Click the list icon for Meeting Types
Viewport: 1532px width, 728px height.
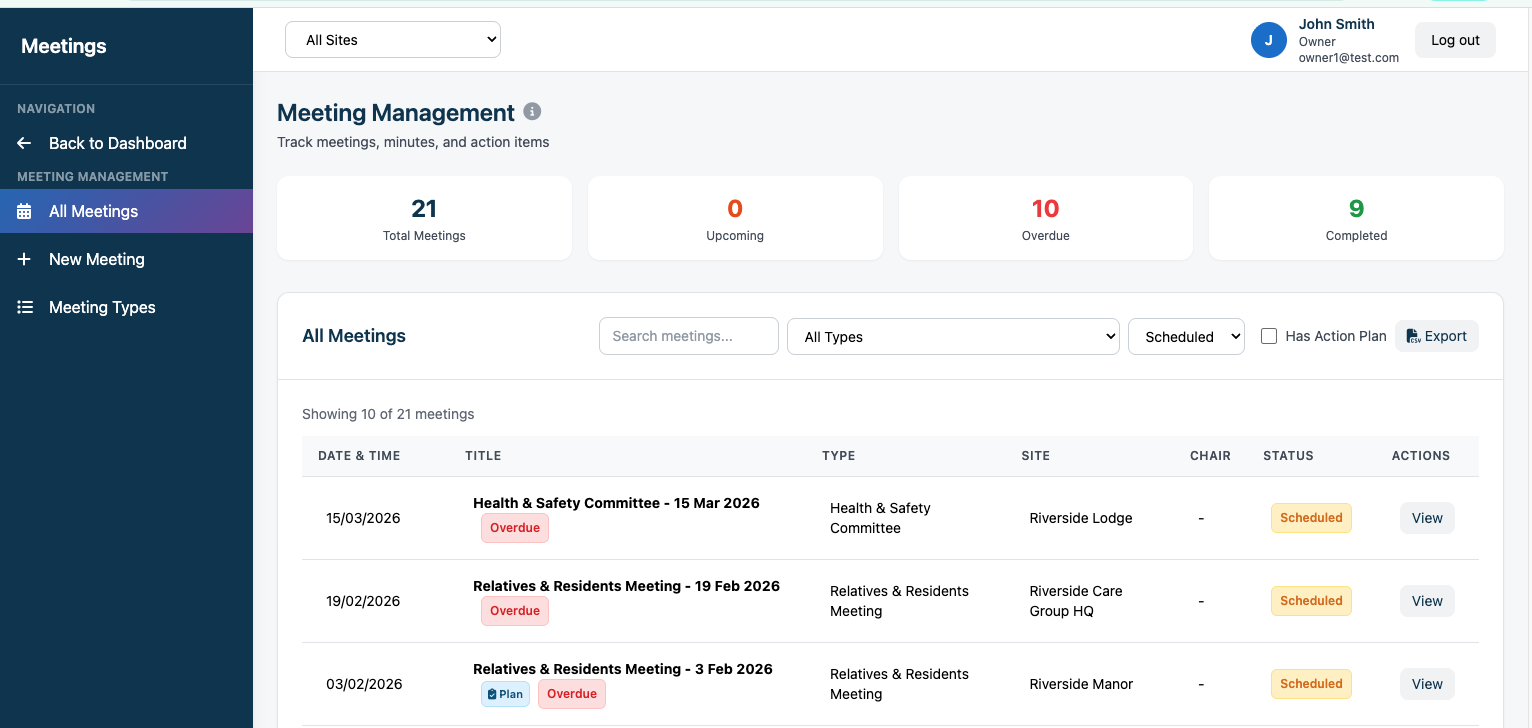pos(25,307)
